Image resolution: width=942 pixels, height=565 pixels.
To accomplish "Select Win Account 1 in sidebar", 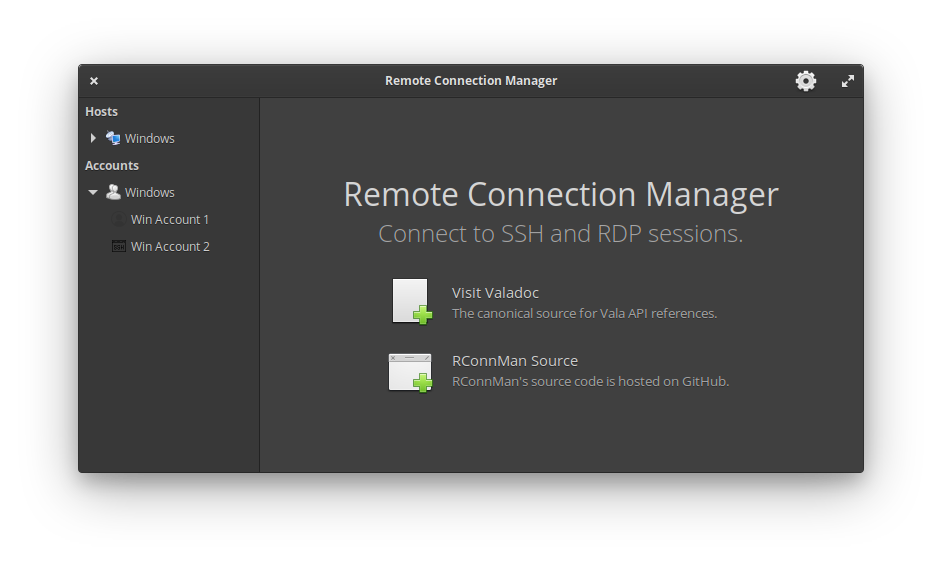I will click(x=169, y=219).
